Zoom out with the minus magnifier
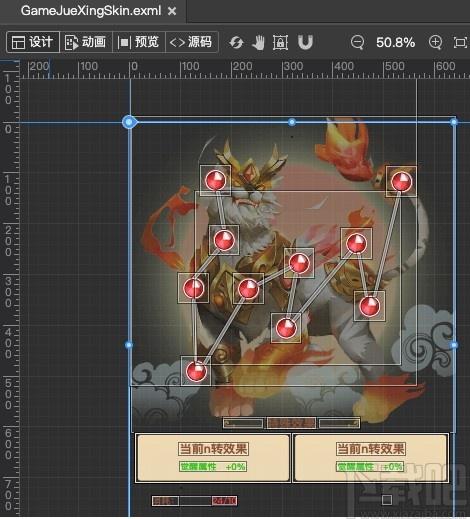Viewport: 470px width, 519px height. pos(357,43)
